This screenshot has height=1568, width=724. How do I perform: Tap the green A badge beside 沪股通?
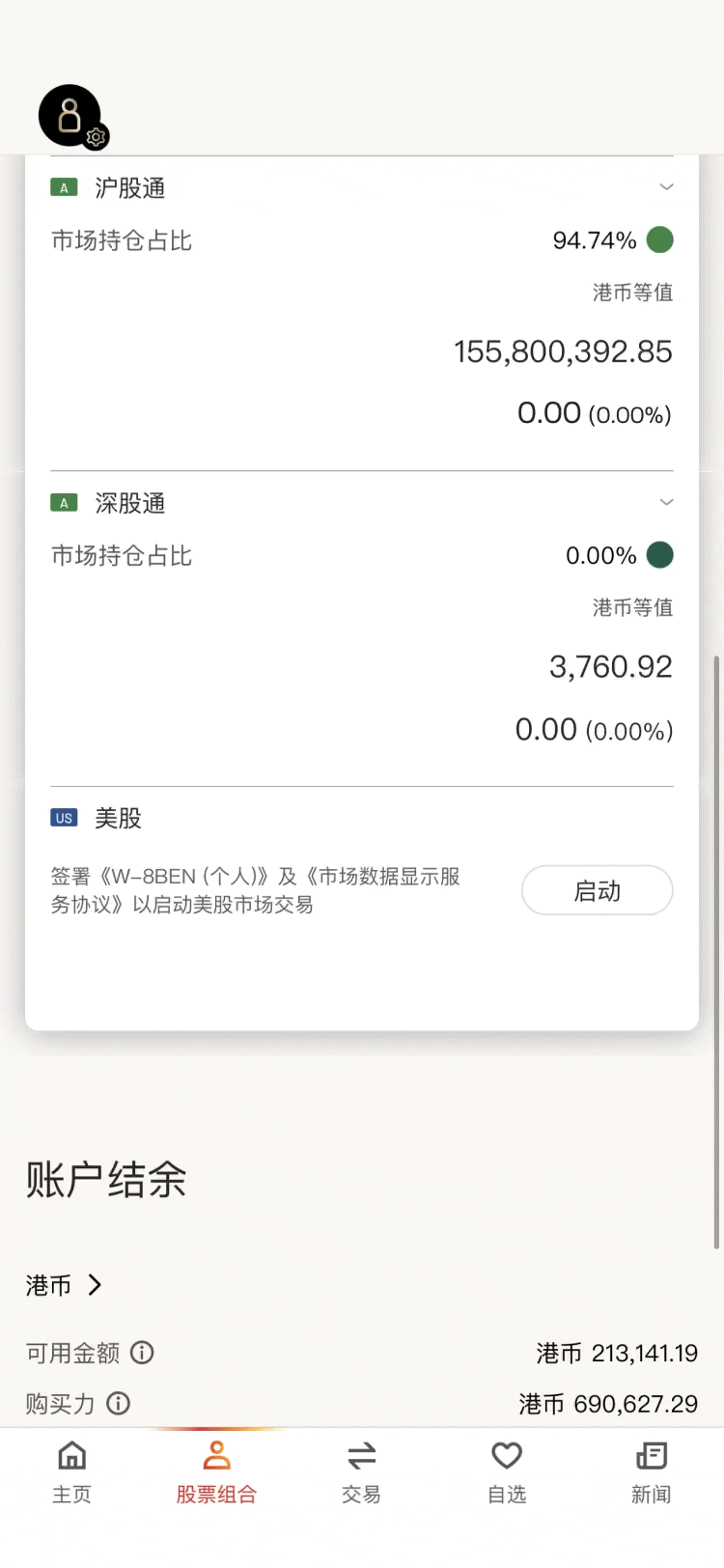pyautogui.click(x=64, y=187)
